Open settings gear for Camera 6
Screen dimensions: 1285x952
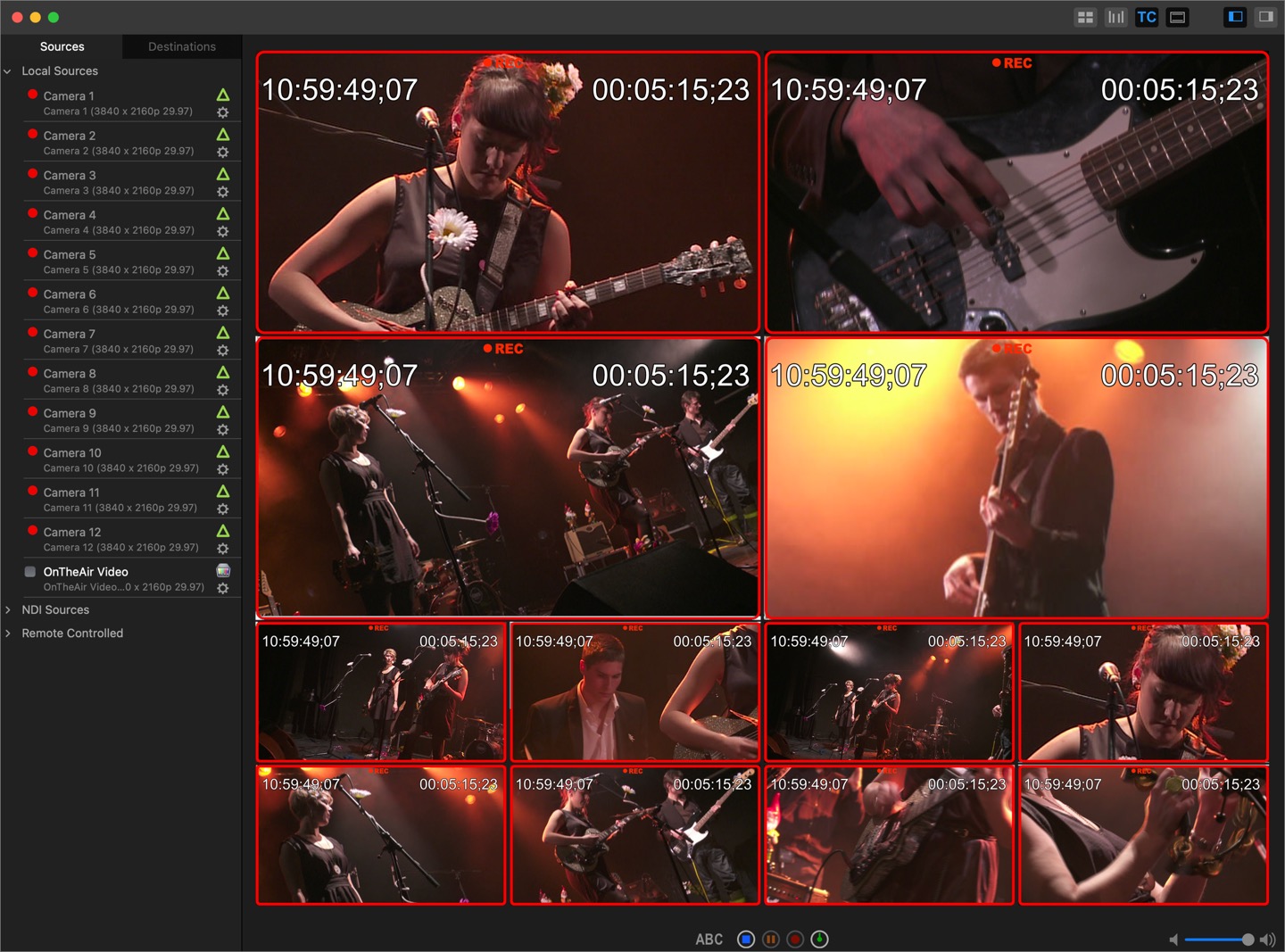(x=223, y=310)
